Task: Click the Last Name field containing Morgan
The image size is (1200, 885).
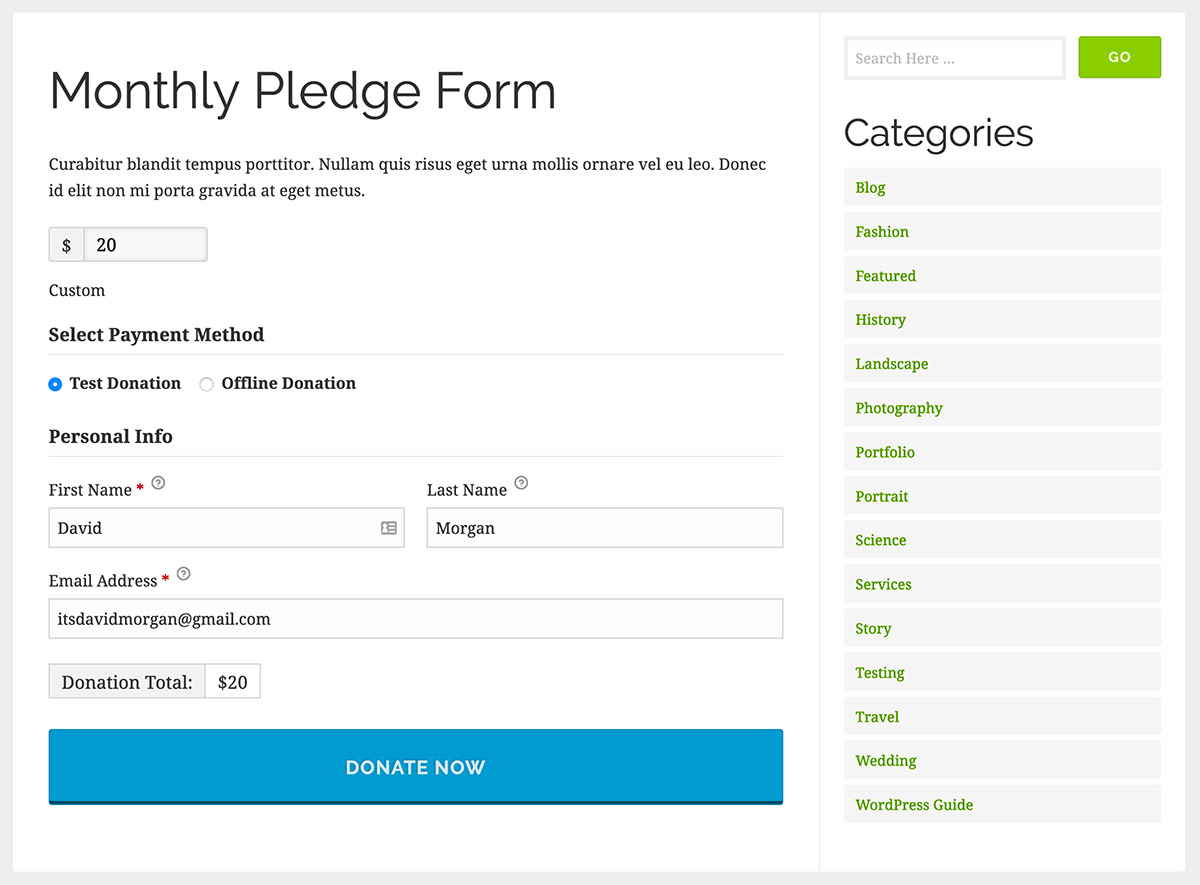Action: [605, 528]
